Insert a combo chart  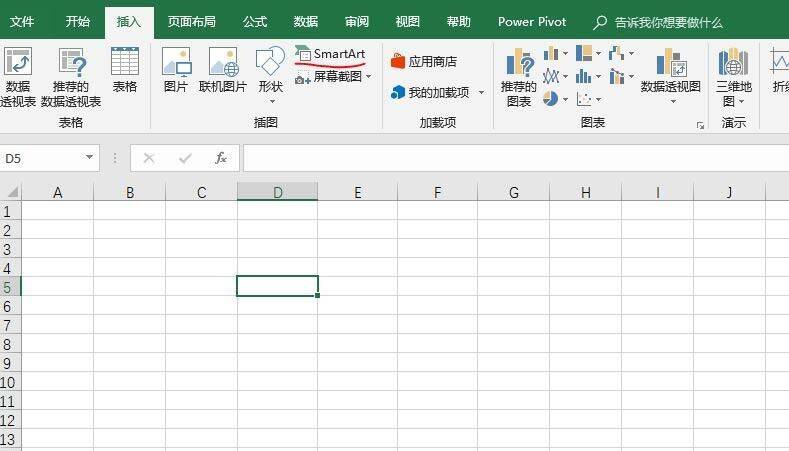616,77
